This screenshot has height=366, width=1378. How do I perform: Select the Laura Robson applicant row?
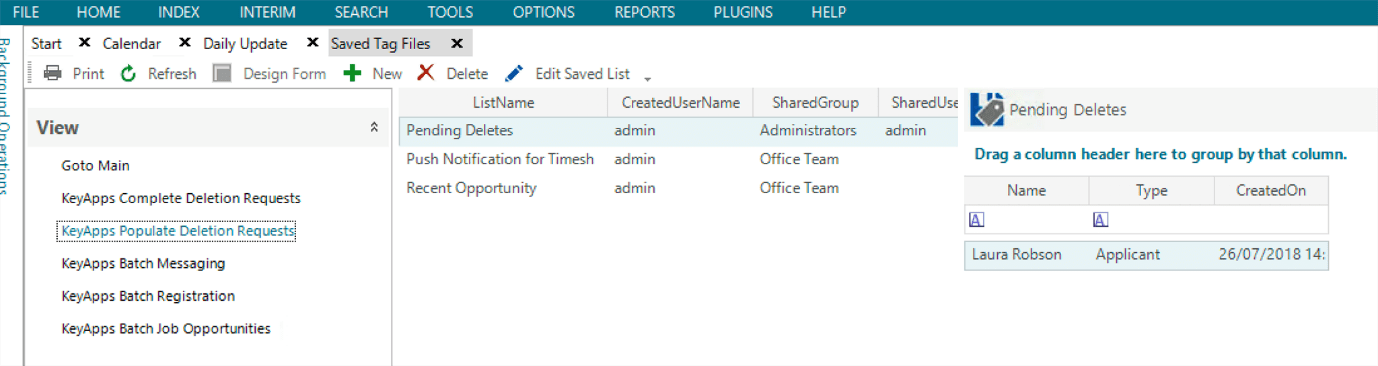click(x=1146, y=254)
